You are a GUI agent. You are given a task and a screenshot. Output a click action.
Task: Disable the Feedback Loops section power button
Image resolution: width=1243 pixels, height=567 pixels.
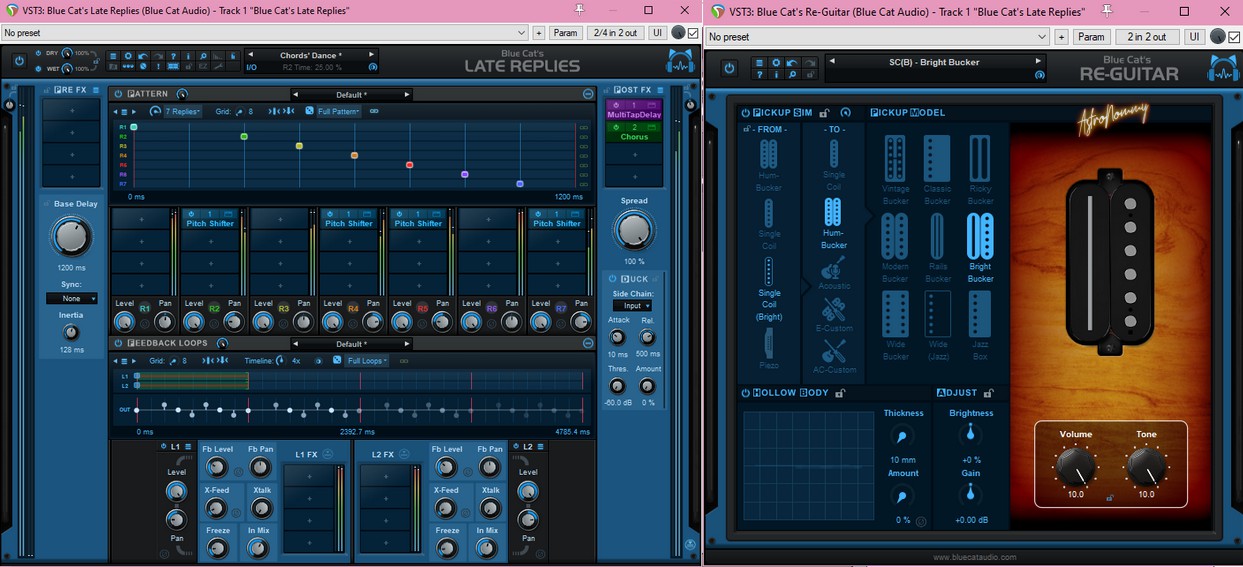pyautogui.click(x=118, y=343)
